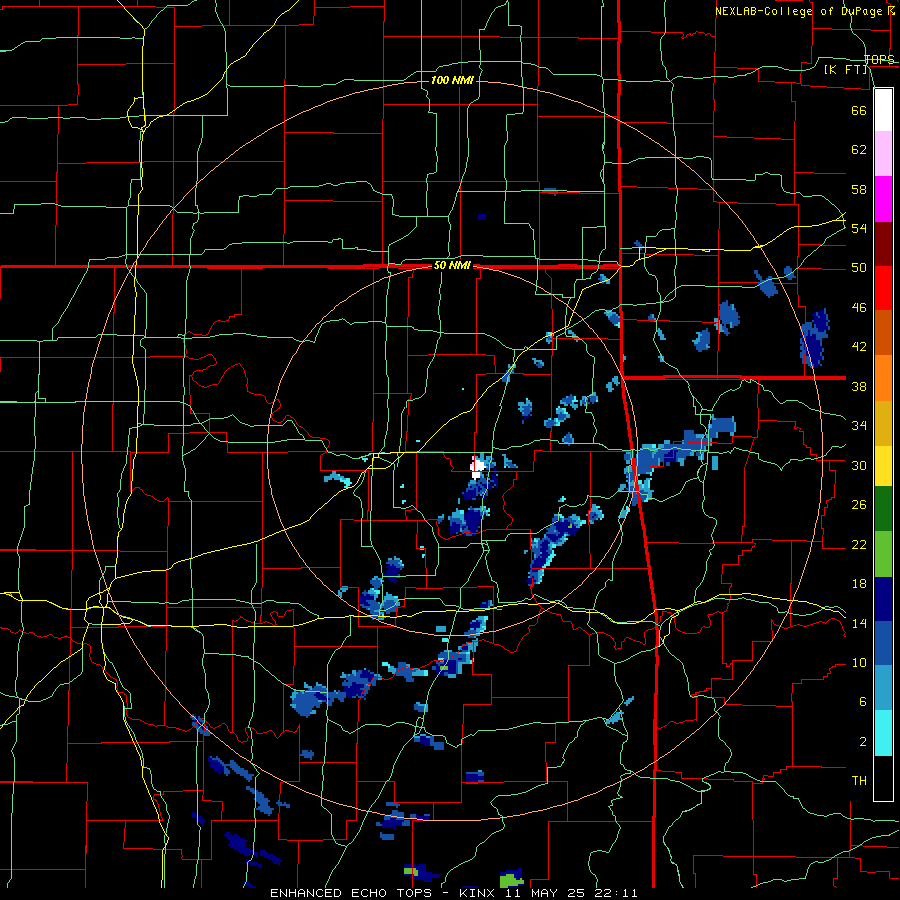Image resolution: width=900 pixels, height=900 pixels.
Task: Click the "18" legend value
Action: pos(859,584)
